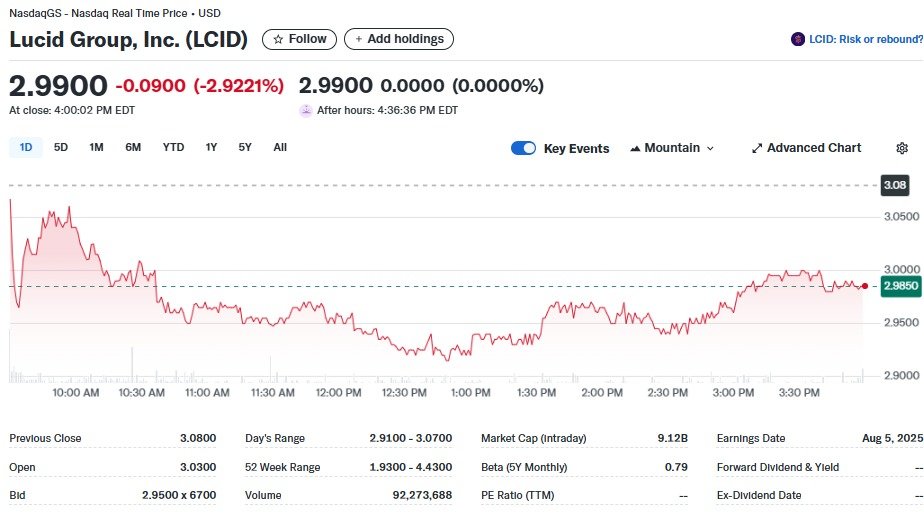Click the 3.08 previous close price label

895,185
